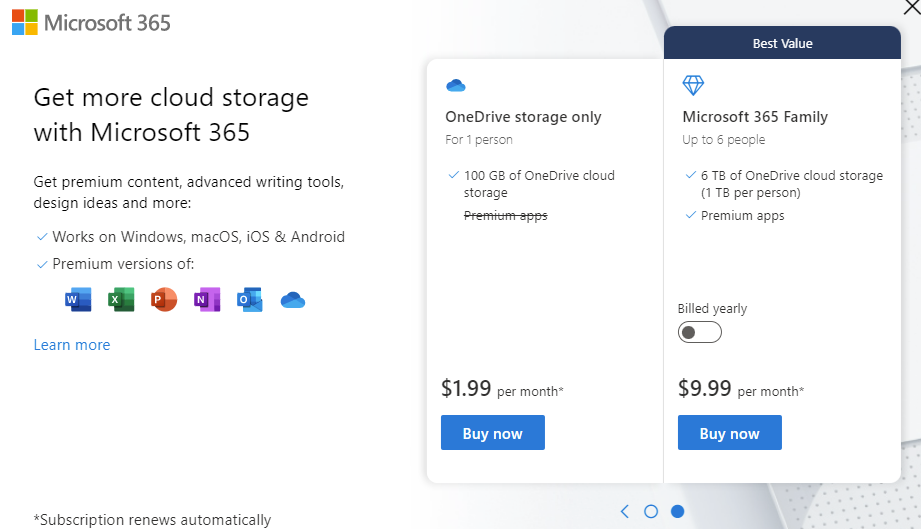Close the Microsoft 365 offer dialog
Screen dimensions: 921x529
912,6
